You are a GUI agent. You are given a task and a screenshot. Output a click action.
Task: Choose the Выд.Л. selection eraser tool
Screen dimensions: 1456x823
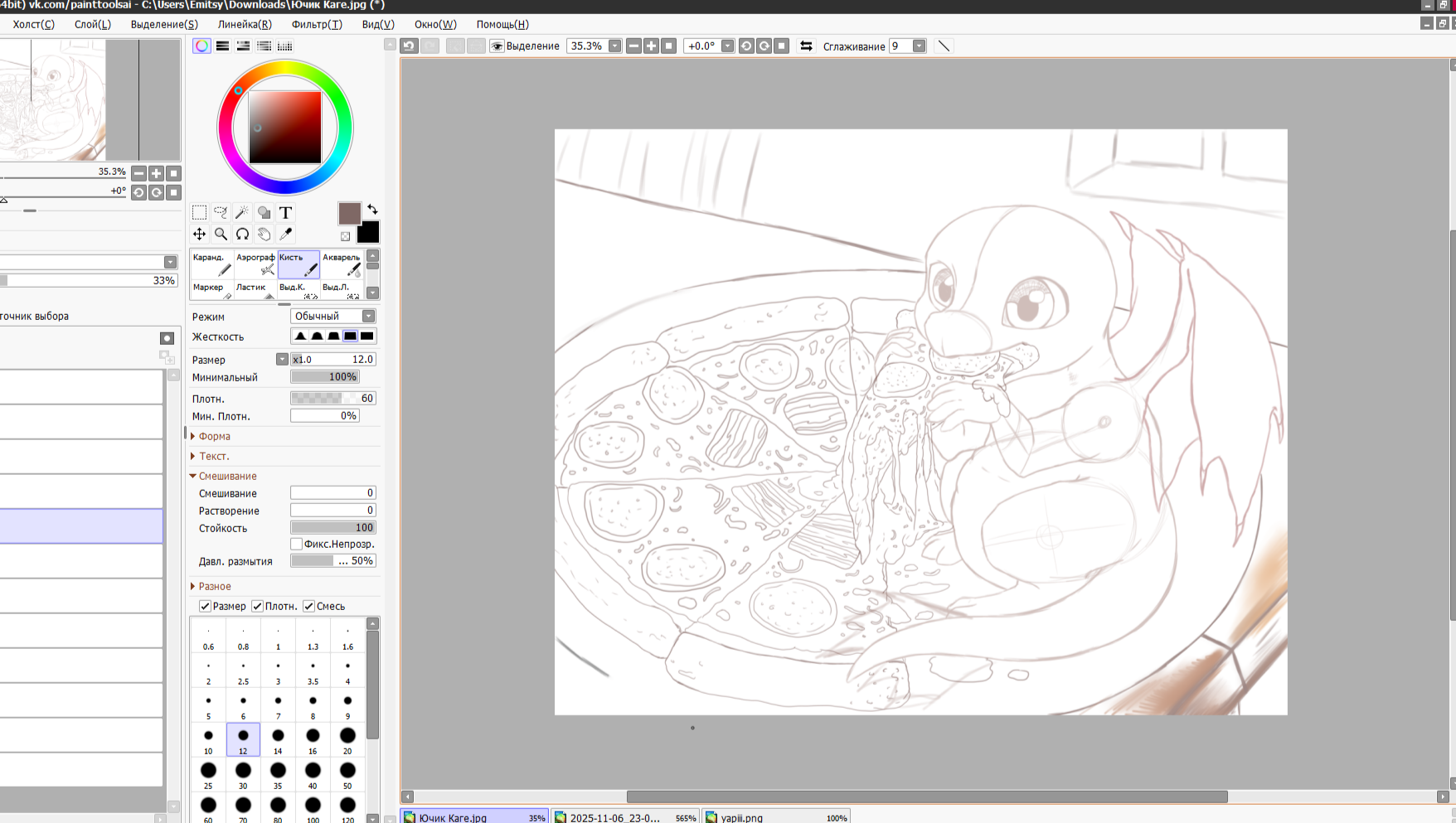tap(342, 289)
